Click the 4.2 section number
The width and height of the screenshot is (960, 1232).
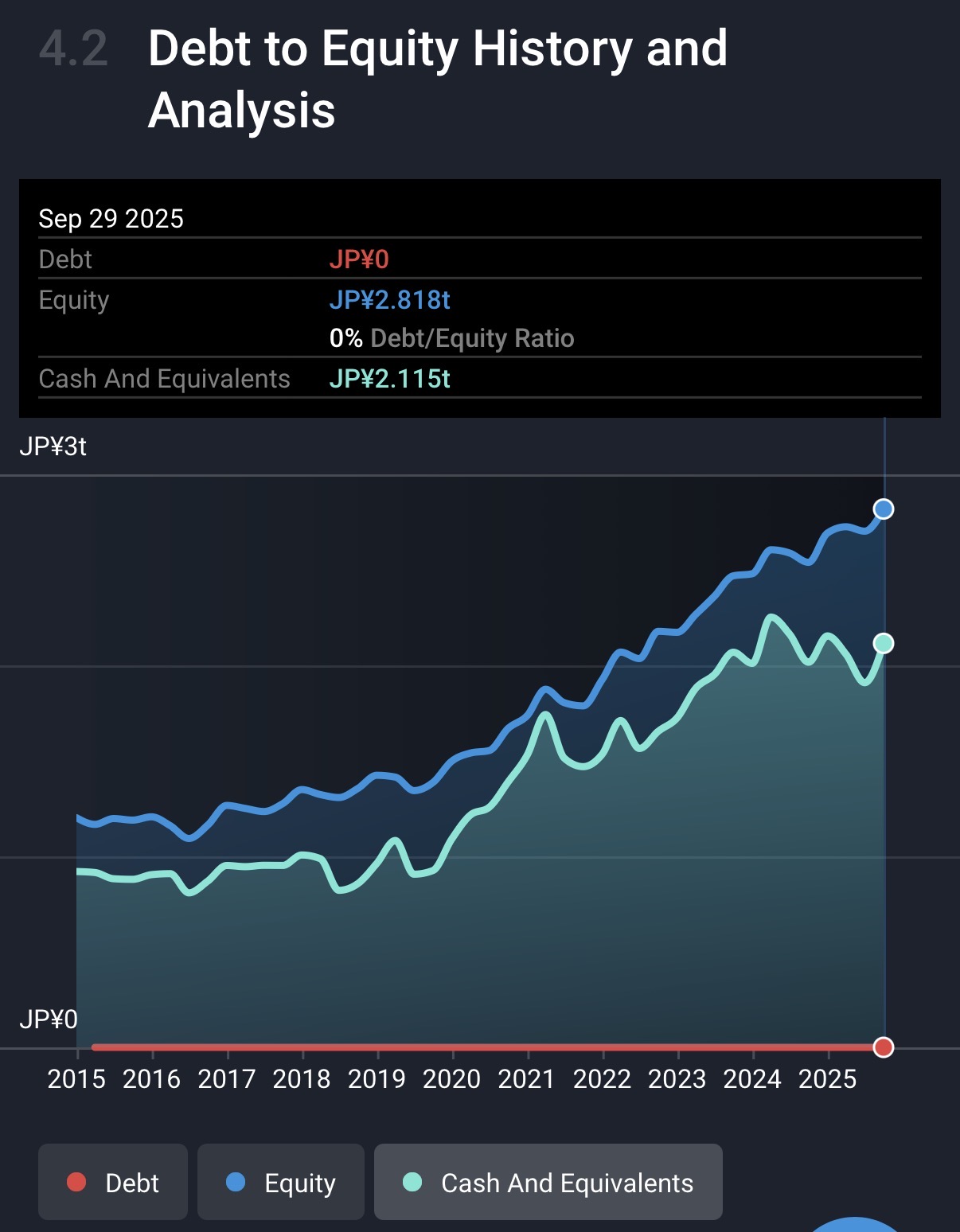pos(73,49)
